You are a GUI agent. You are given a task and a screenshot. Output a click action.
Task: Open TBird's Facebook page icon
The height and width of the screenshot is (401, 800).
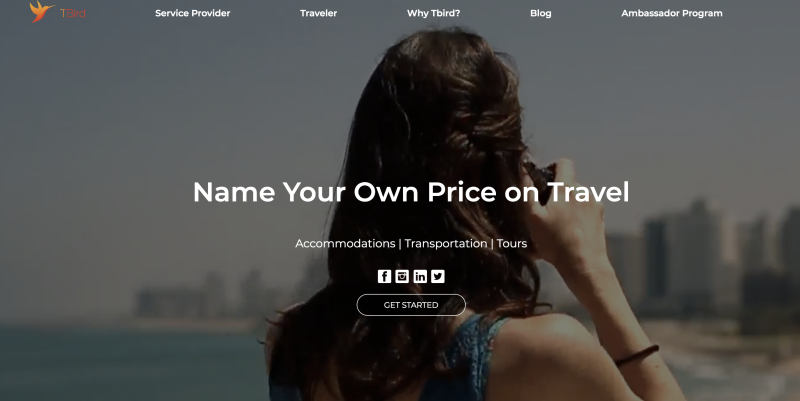click(x=384, y=276)
